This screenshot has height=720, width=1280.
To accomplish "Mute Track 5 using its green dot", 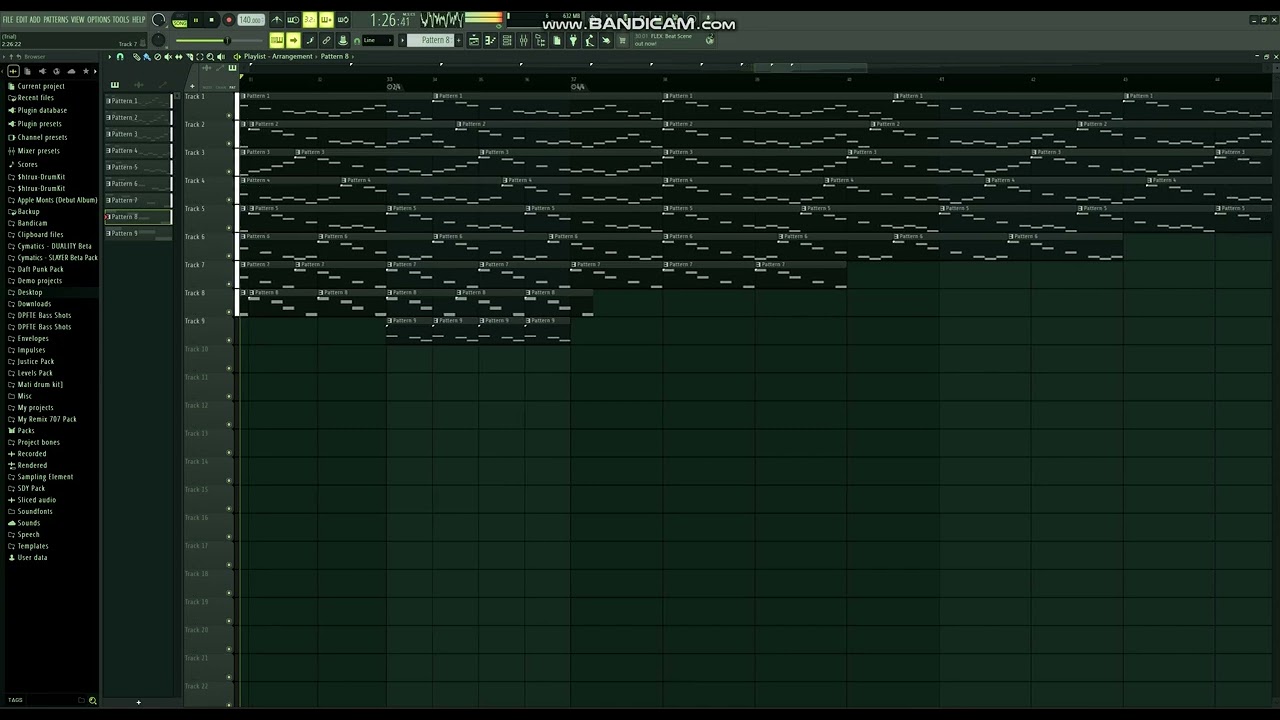I will pos(229,227).
